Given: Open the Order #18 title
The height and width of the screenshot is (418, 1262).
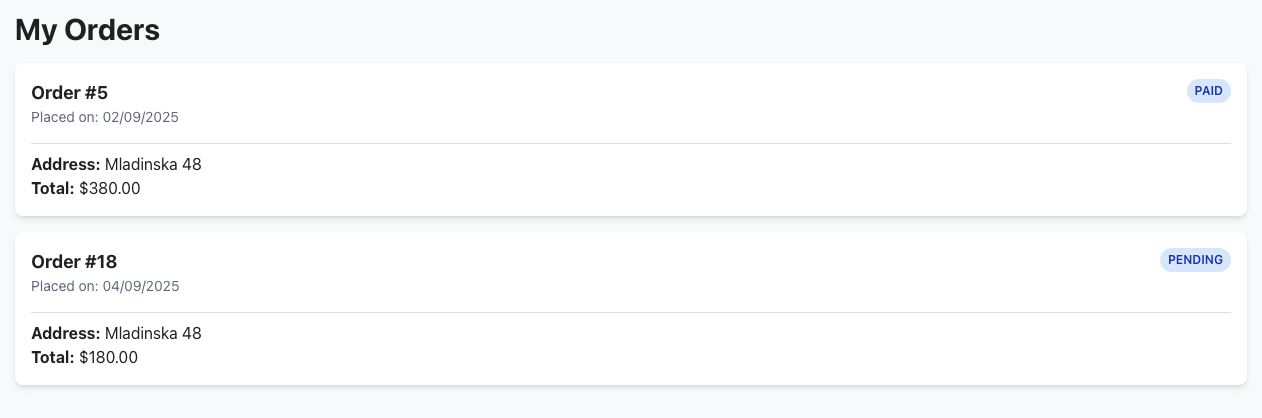Looking at the screenshot, I should pyautogui.click(x=74, y=262).
